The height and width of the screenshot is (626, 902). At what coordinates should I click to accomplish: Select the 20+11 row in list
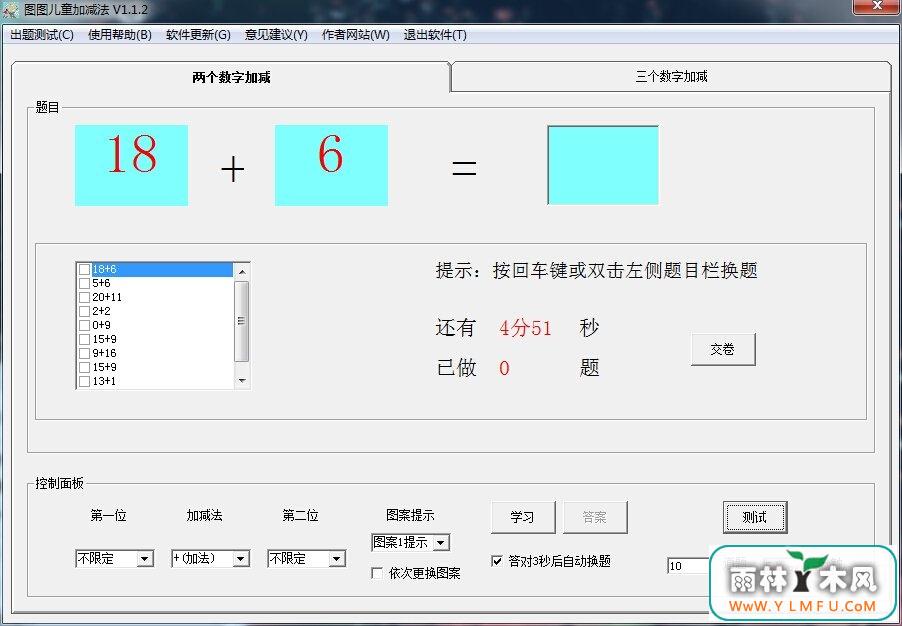[155, 297]
